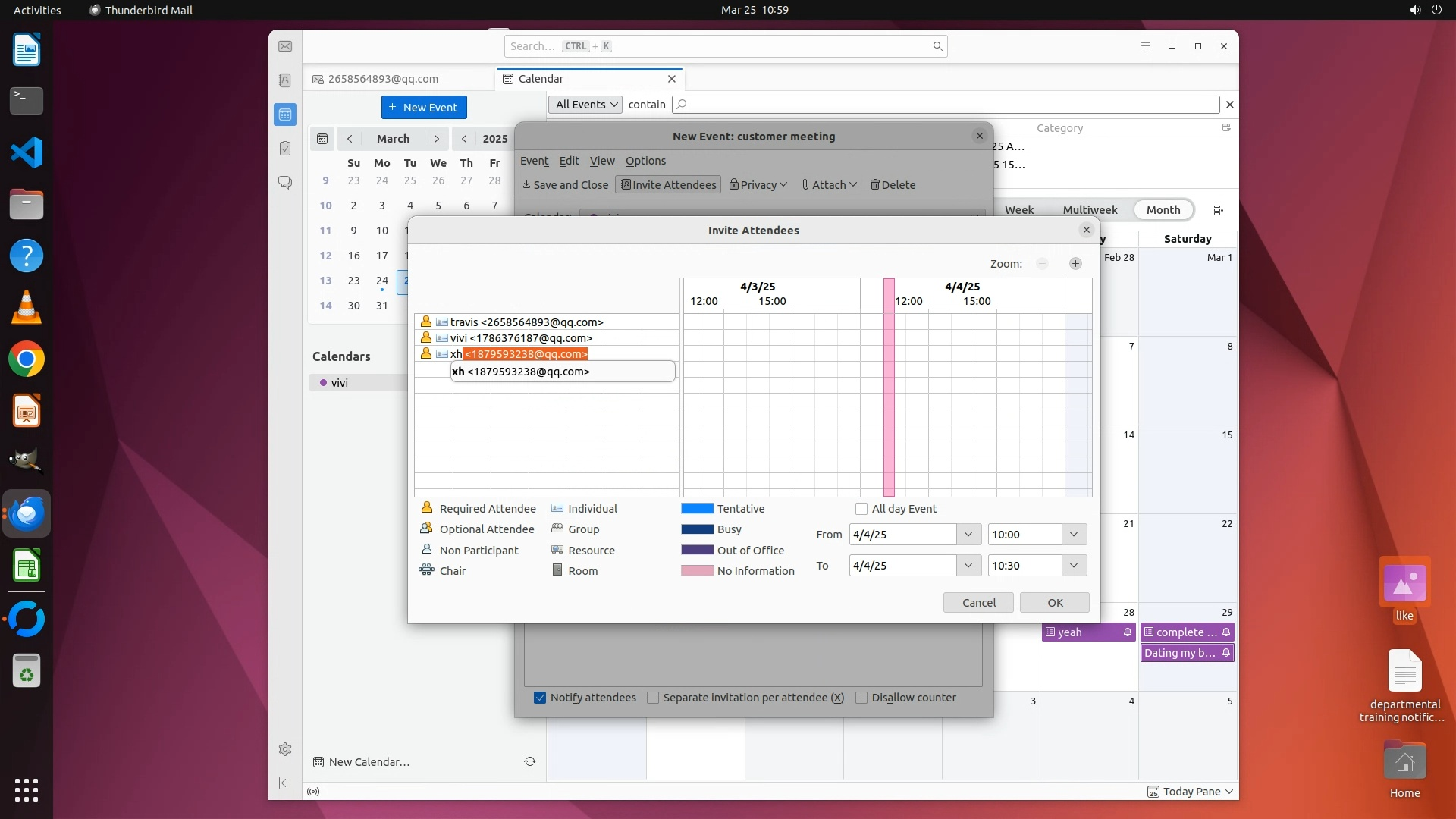Screen dimensions: 1456x819
Task: Open the To time 10:30 dropdown
Action: pyautogui.click(x=1074, y=566)
